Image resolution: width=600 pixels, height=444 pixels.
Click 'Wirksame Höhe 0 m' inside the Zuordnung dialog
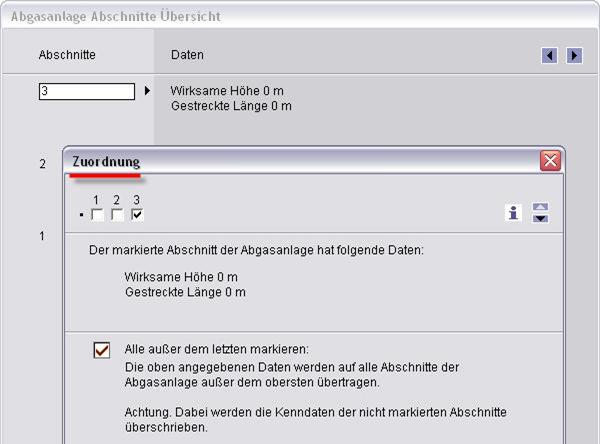pos(181,277)
